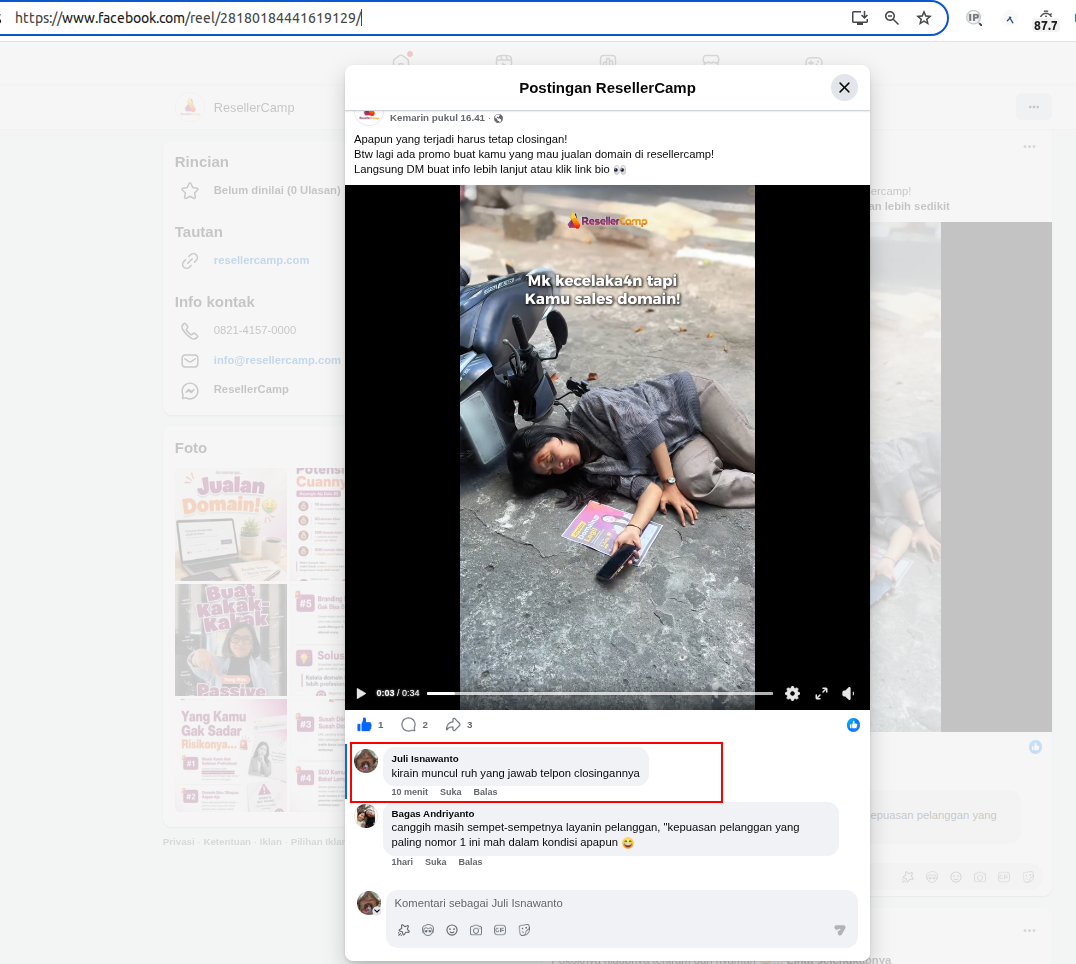Click the public globe audience icon

pyautogui.click(x=499, y=118)
